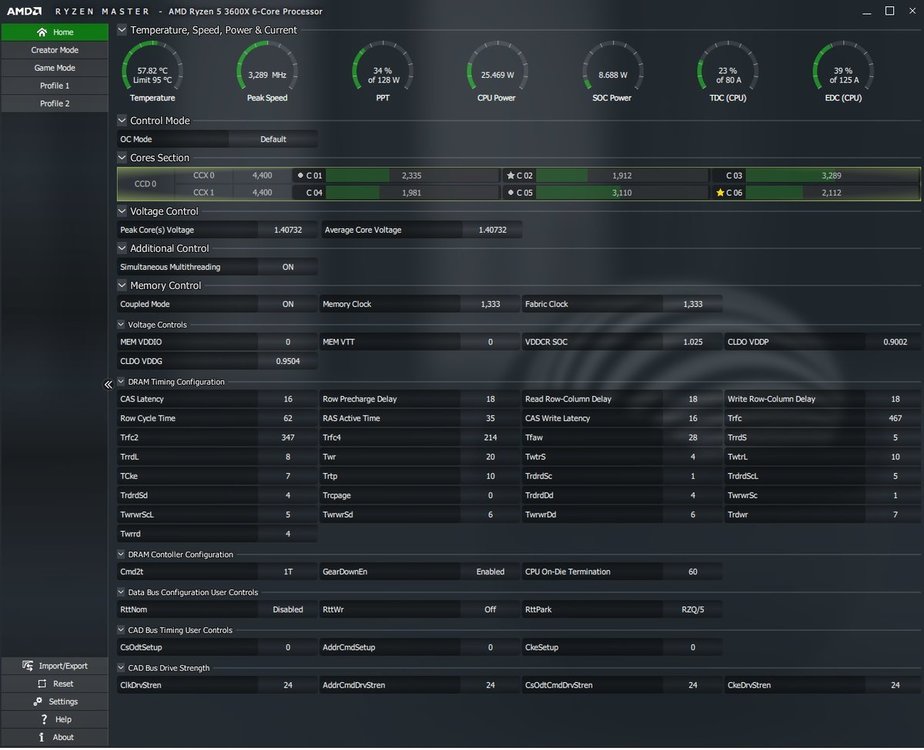The height and width of the screenshot is (750, 924).
Task: Click the CLDO VDDG 0.9504 value
Action: click(288, 362)
